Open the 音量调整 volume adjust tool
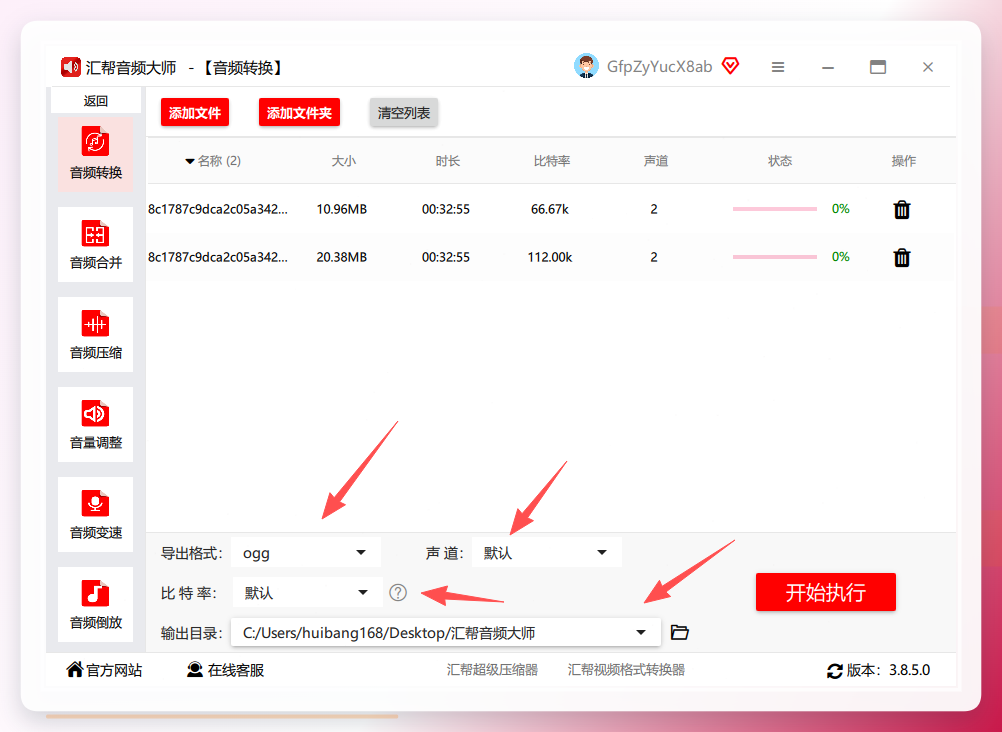1002x732 pixels. 95,424
